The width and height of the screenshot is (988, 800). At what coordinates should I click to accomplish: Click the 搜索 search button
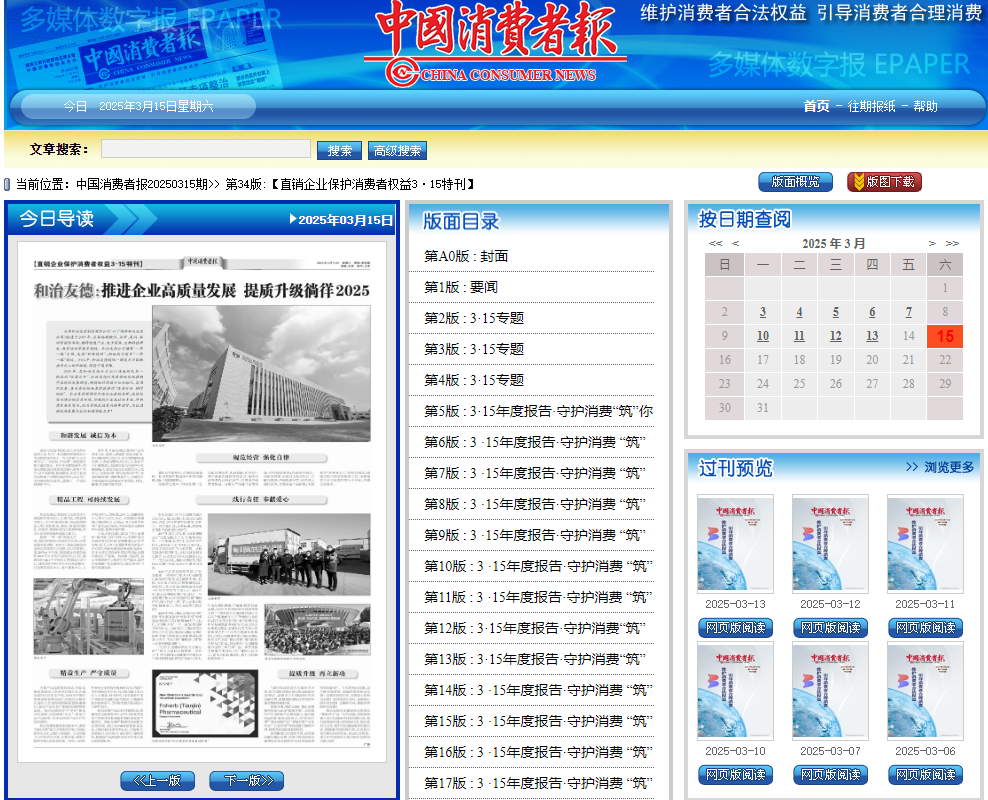point(339,151)
